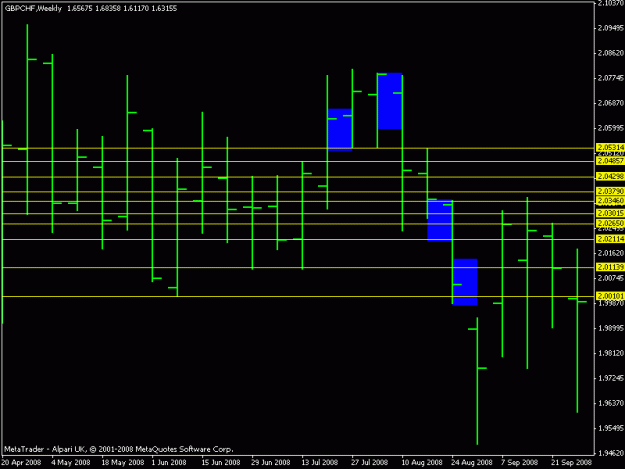Select the yellow 2.04298 level tag
This screenshot has height=469, width=625.
coord(610,177)
